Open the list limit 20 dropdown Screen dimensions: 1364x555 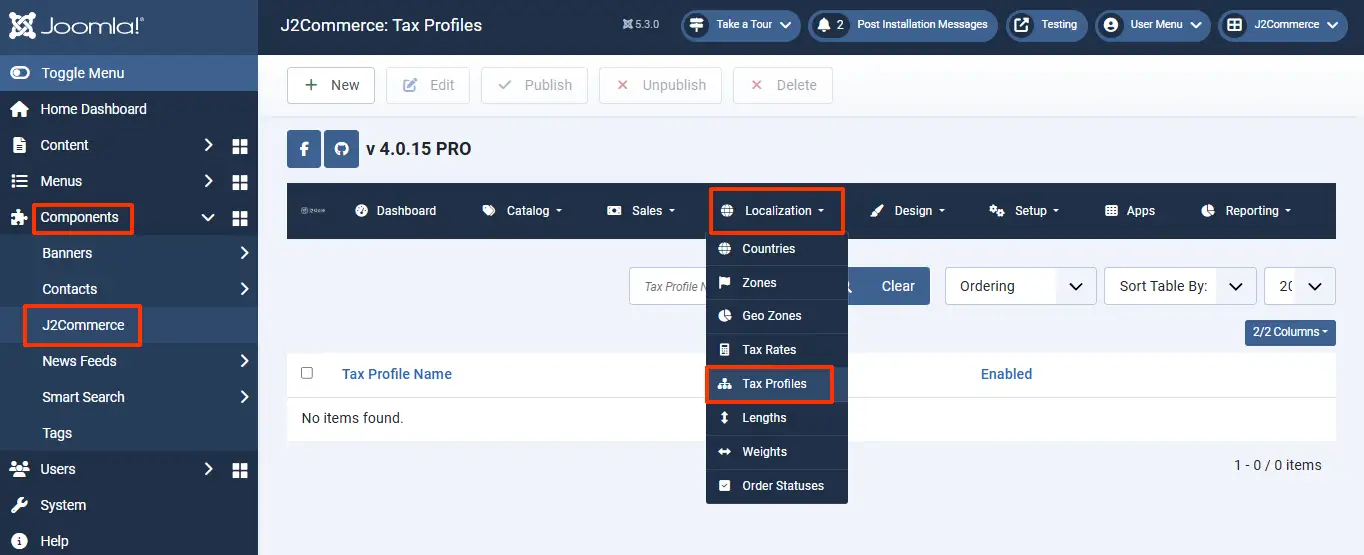[x=1300, y=286]
